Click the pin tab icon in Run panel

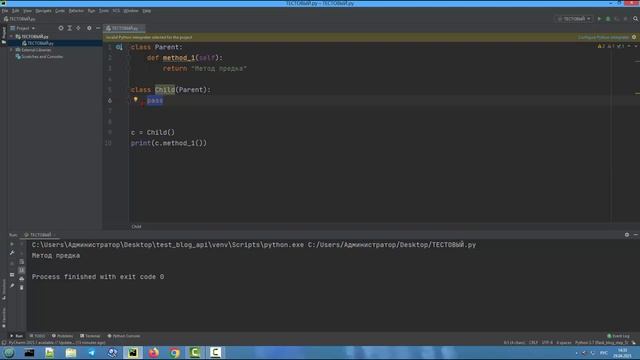12,286
